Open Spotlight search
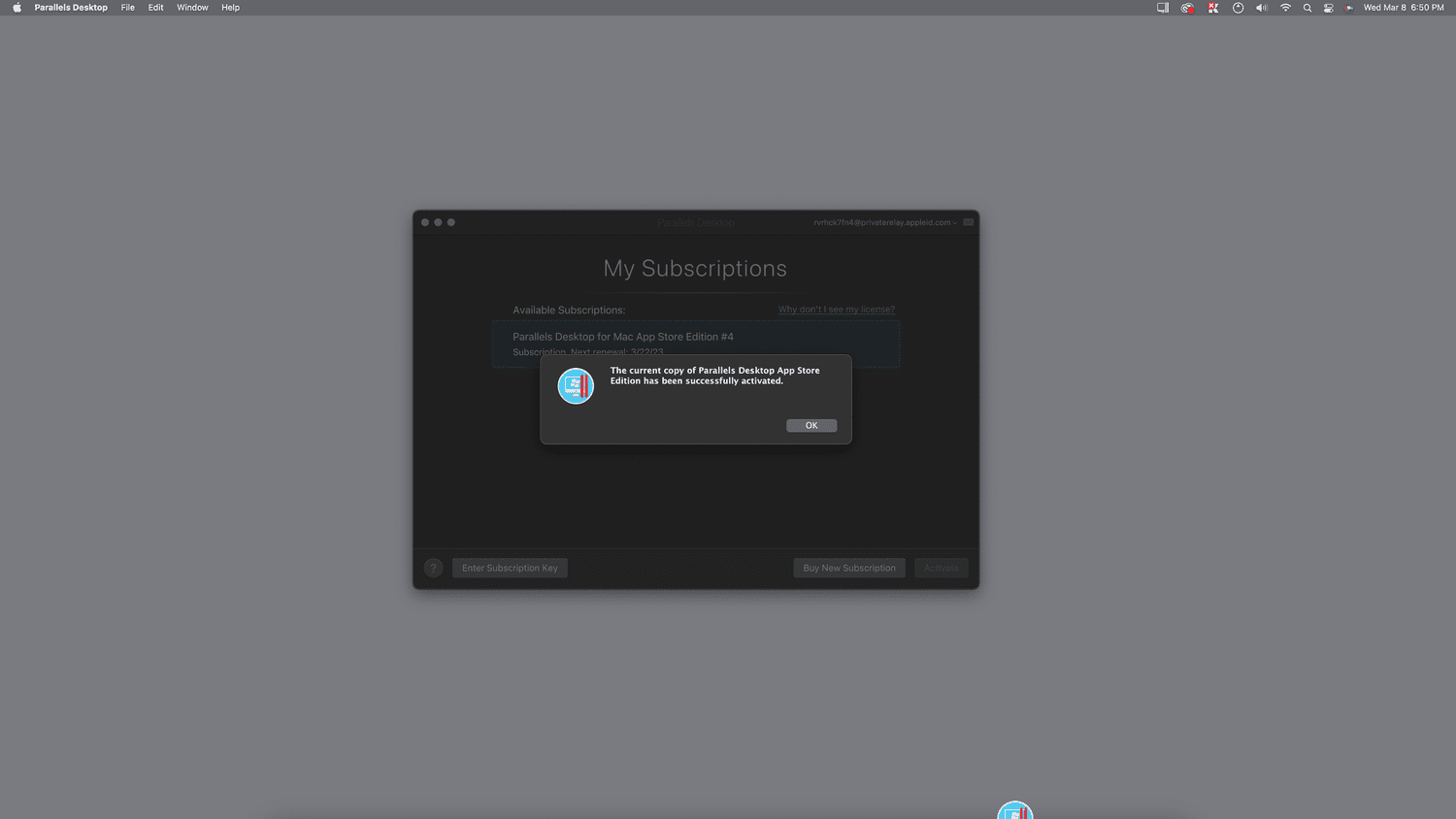The image size is (1456, 819). pos(1307,8)
